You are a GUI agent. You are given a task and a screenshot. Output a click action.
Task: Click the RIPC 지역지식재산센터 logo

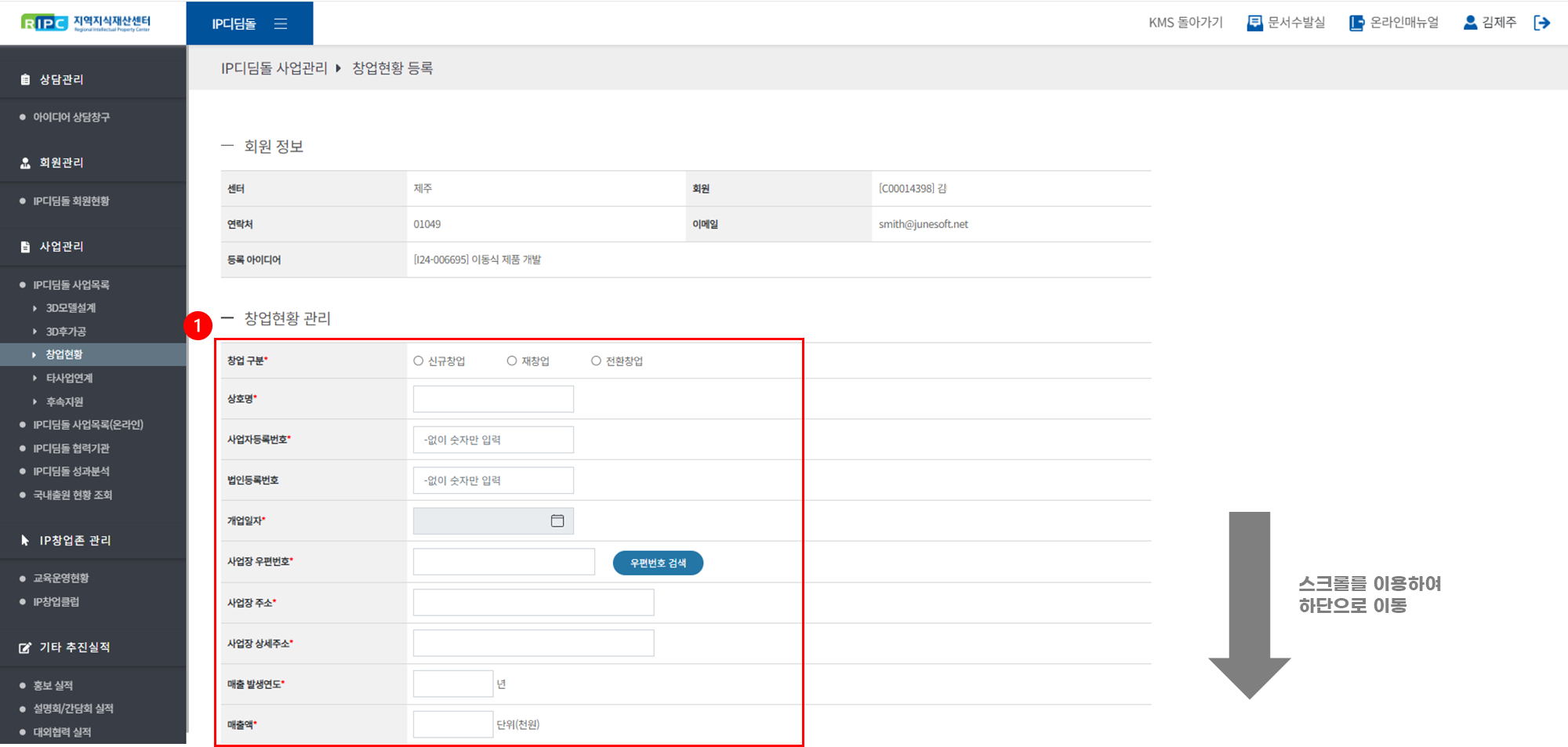click(x=85, y=23)
